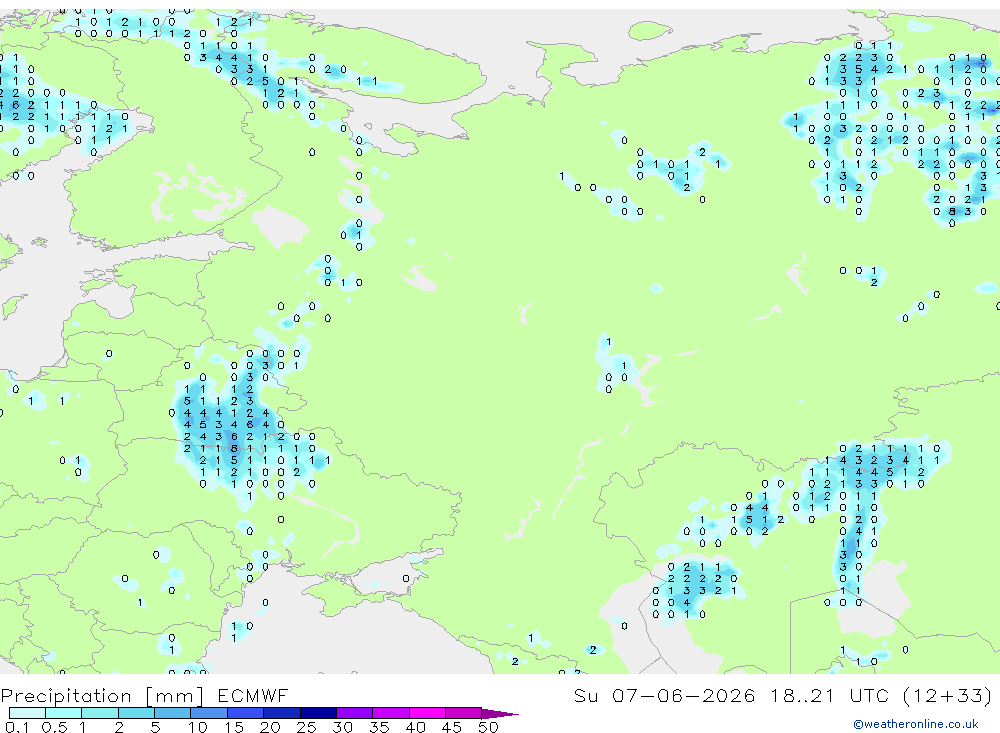1000x733 pixels.
Task: Click the above-50 mm arrow tip of legend
Action: (500, 714)
